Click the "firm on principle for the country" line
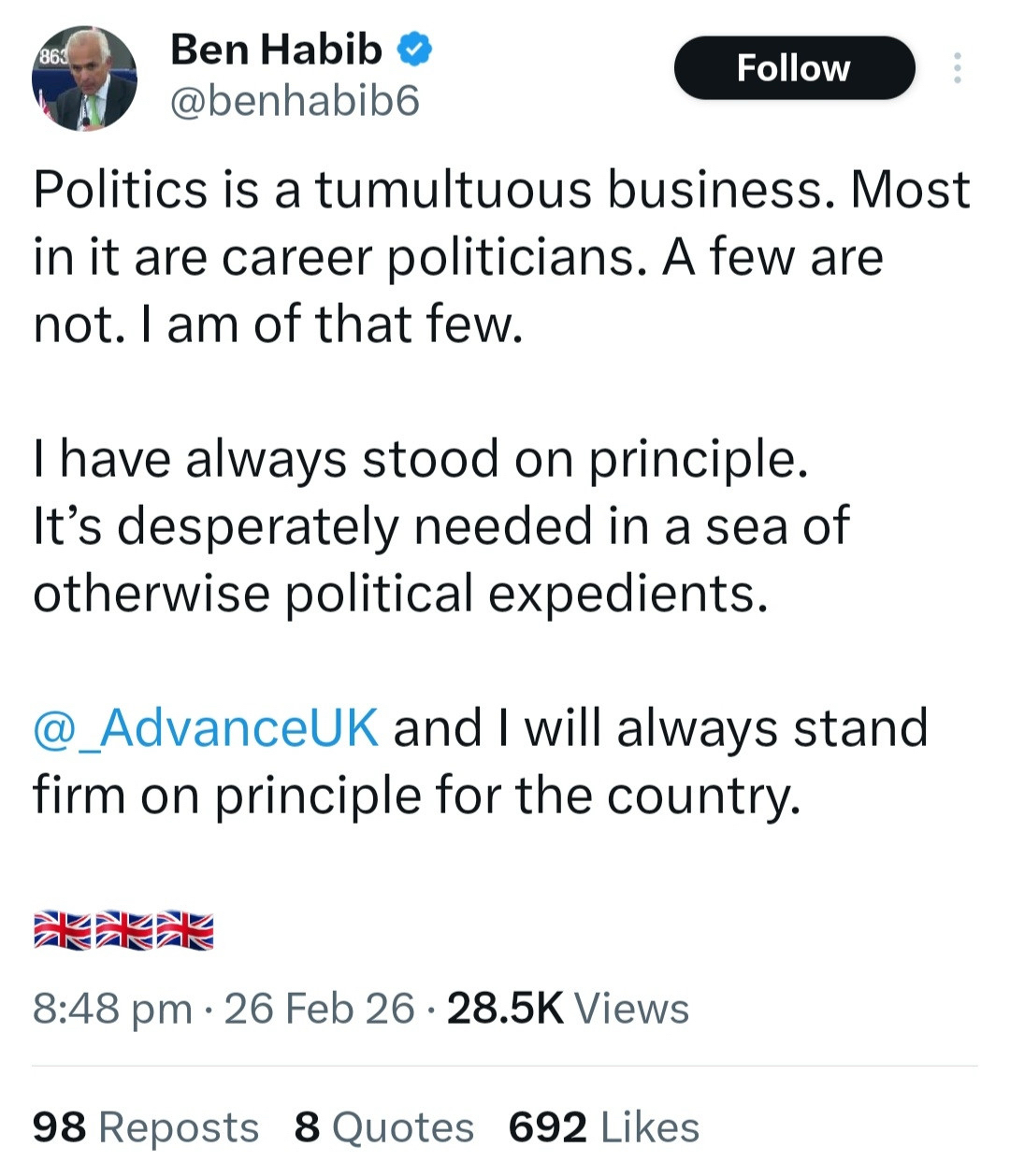The image size is (1010, 1176). (417, 796)
